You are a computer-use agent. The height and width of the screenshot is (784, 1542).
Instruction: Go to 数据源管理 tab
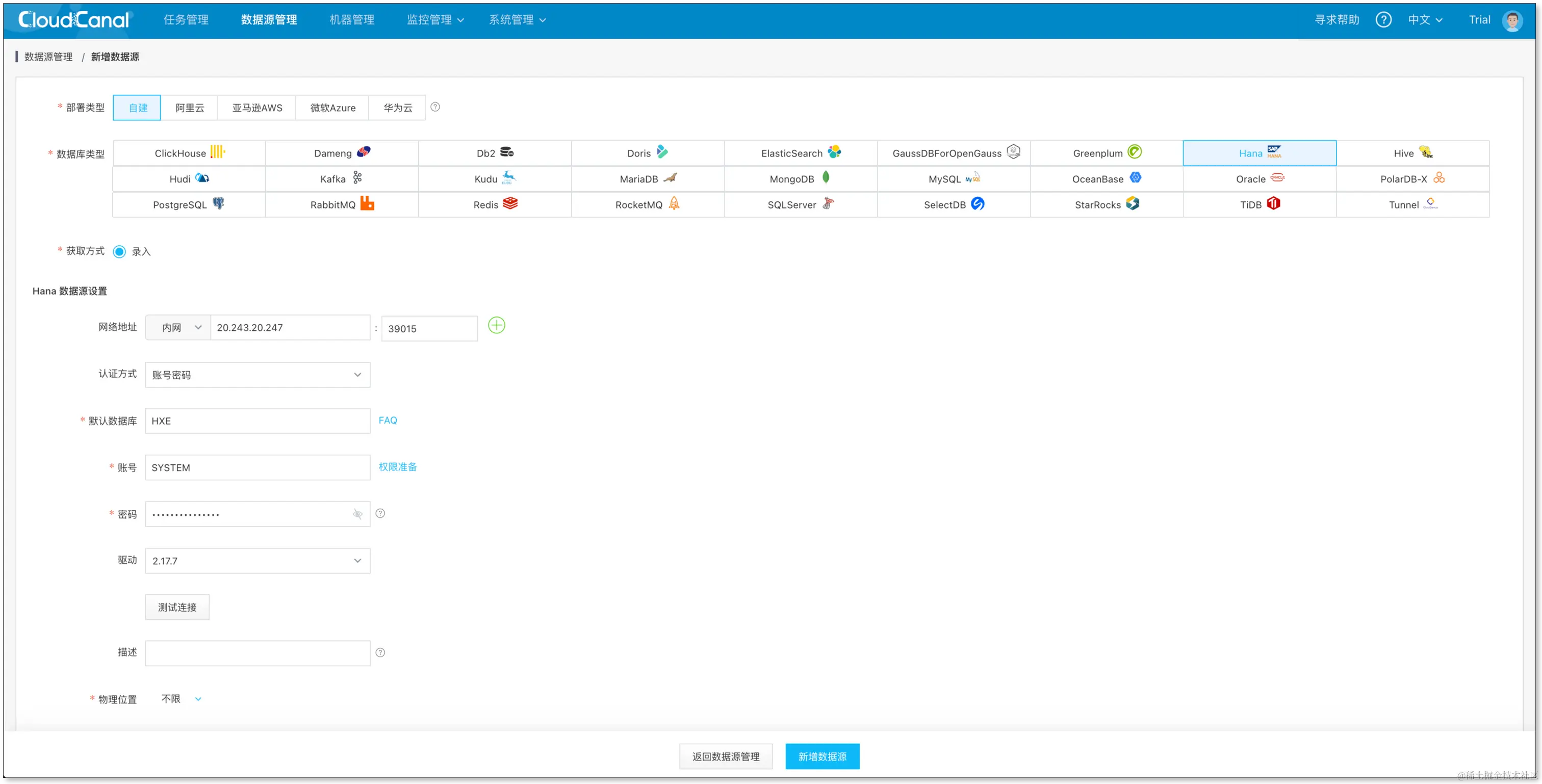(269, 20)
